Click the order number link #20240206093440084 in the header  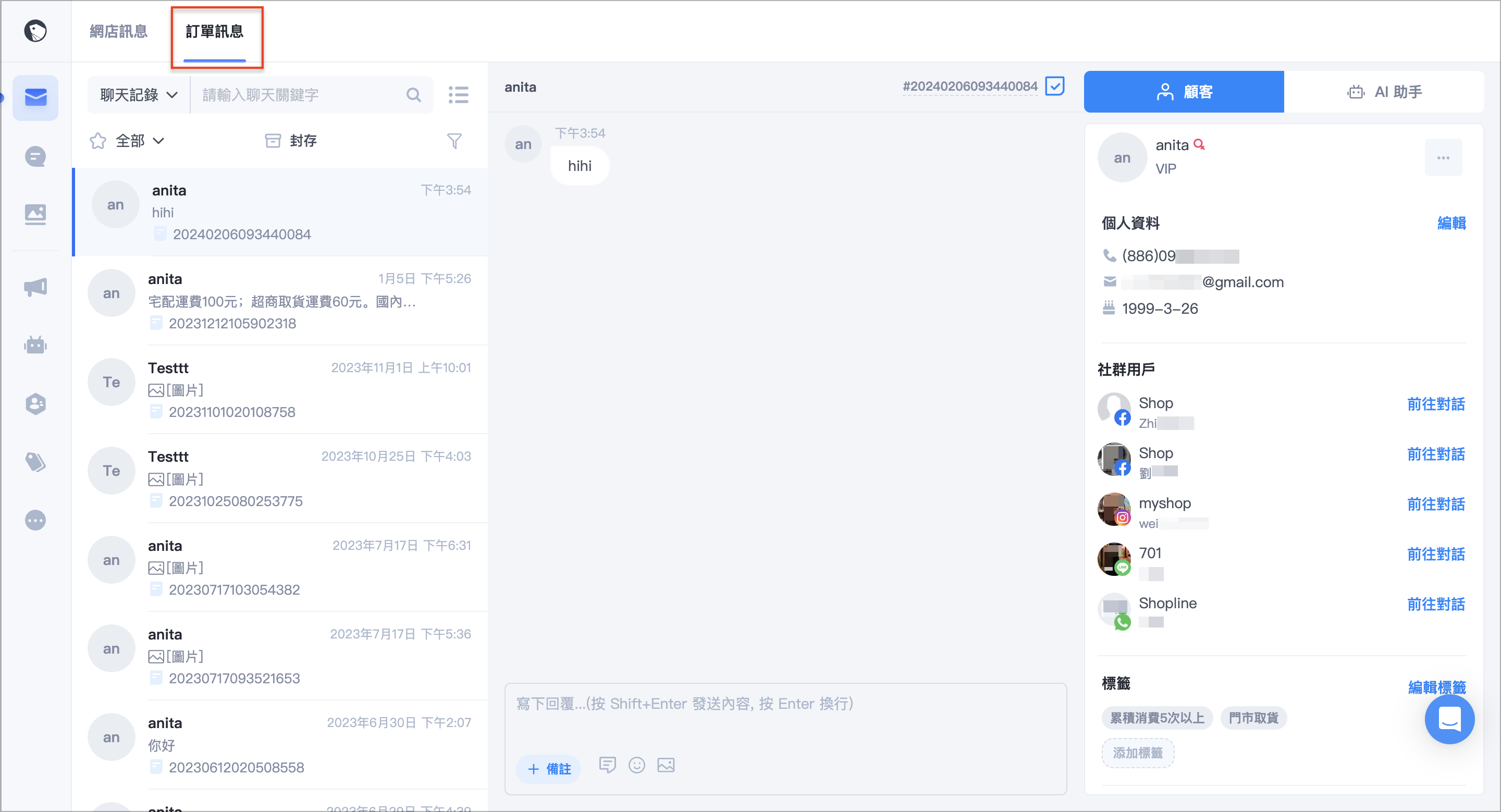tap(969, 86)
